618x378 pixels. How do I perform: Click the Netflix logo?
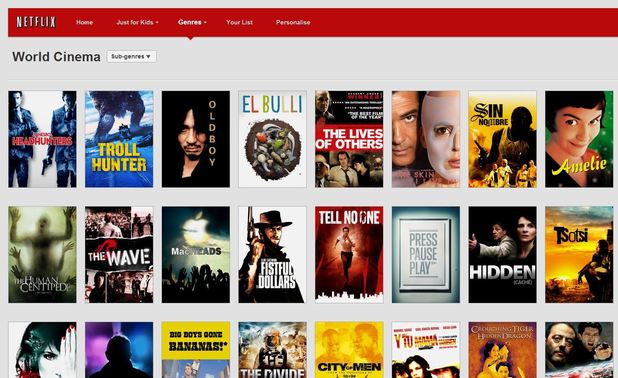36,22
